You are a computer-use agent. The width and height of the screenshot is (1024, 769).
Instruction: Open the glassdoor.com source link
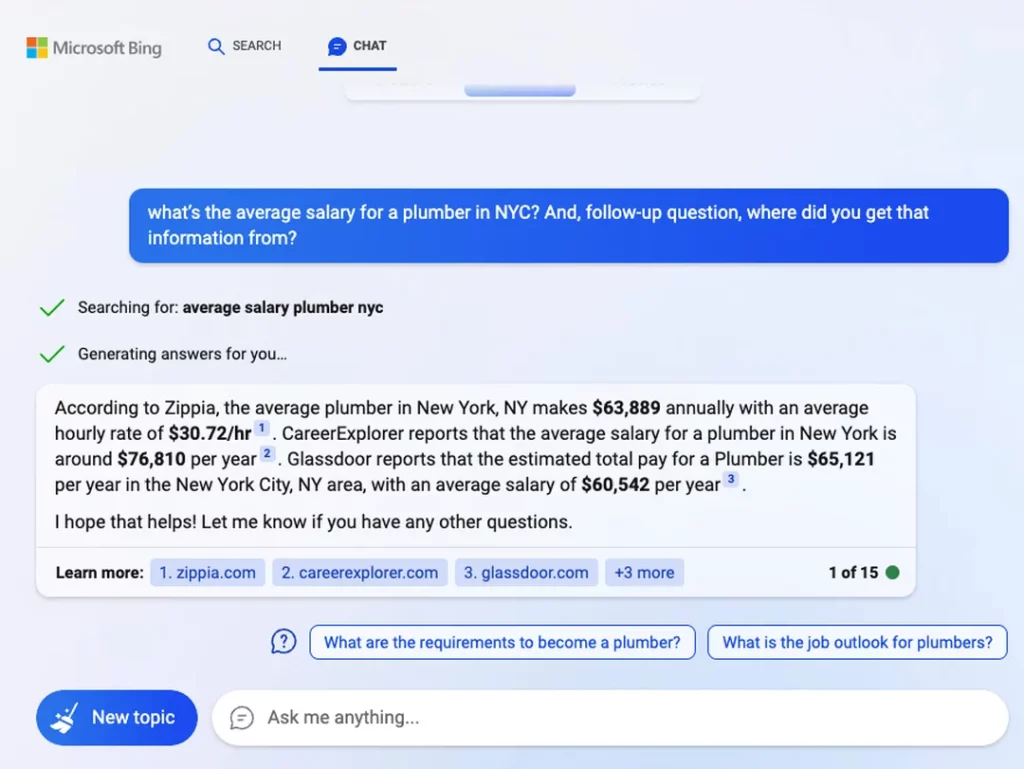[x=526, y=573]
